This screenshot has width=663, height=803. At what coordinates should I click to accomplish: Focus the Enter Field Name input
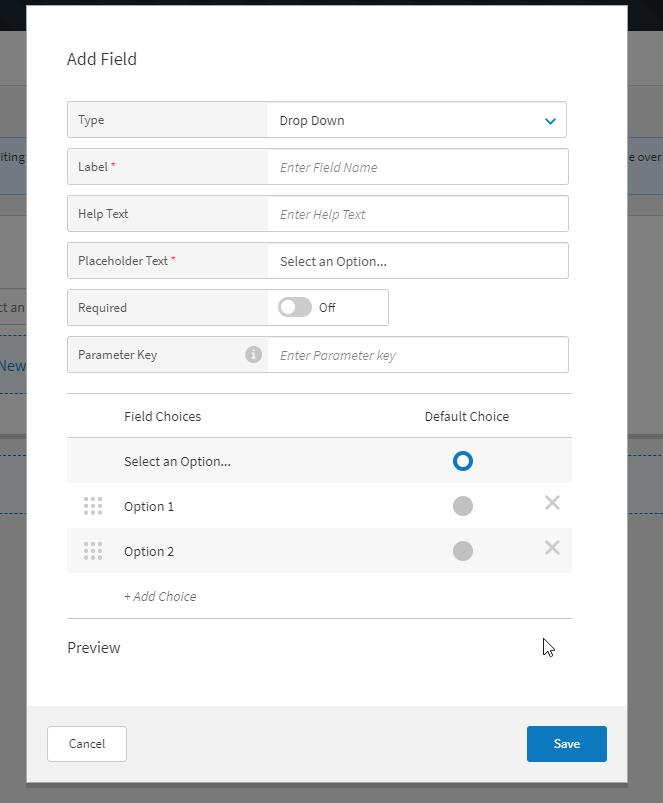[417, 167]
